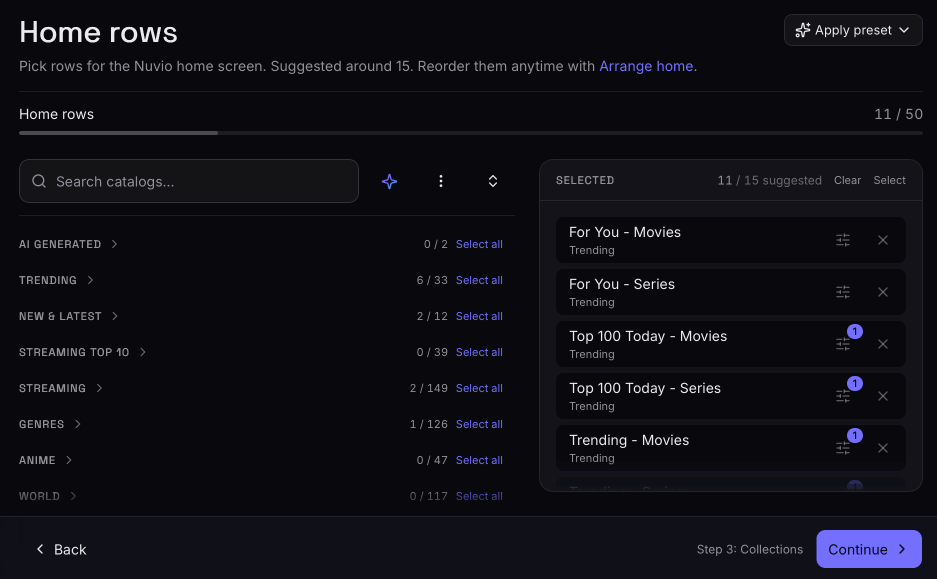Click the AI sparkle suggestion icon

389,181
